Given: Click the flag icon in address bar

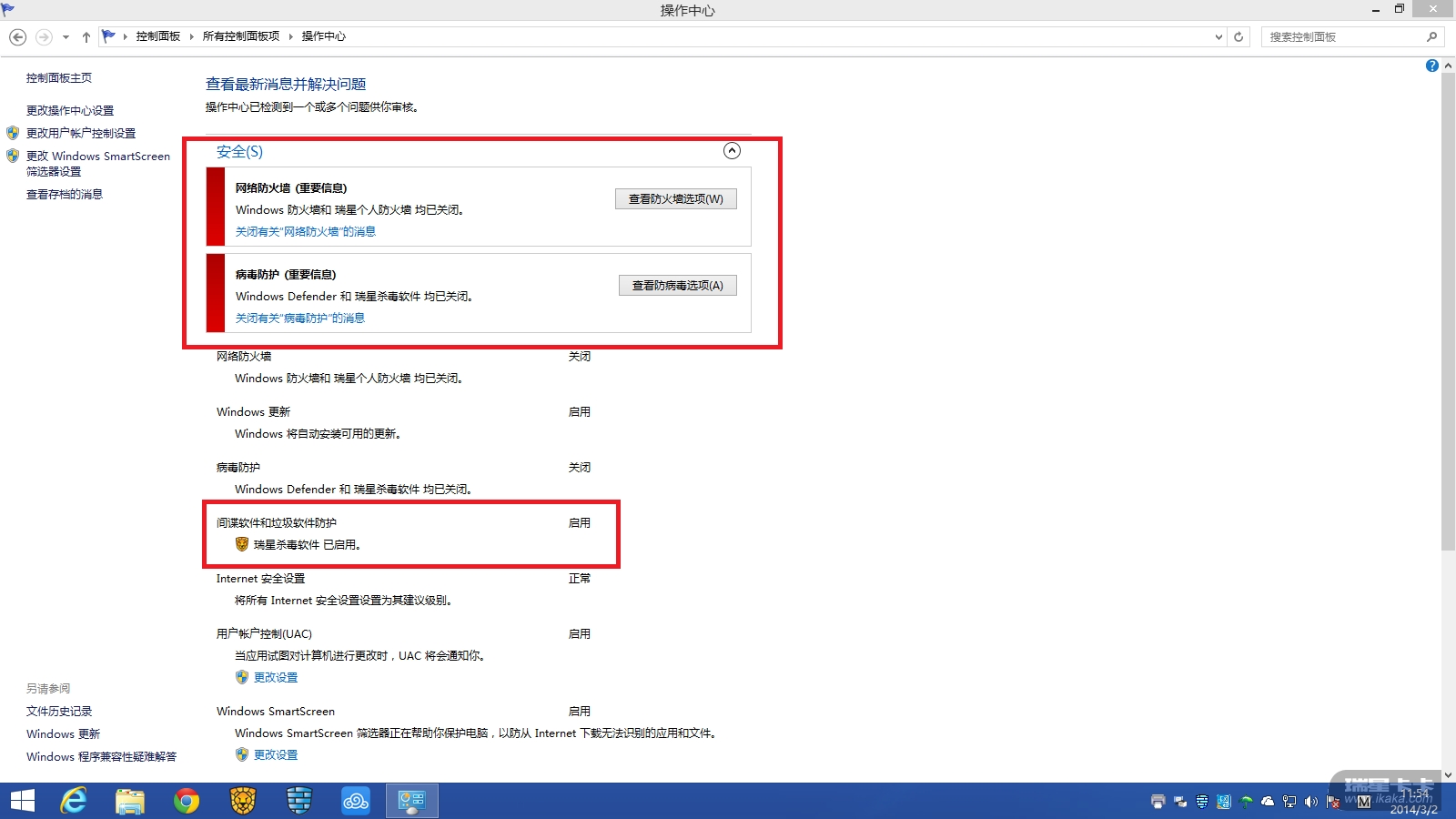Looking at the screenshot, I should (109, 36).
